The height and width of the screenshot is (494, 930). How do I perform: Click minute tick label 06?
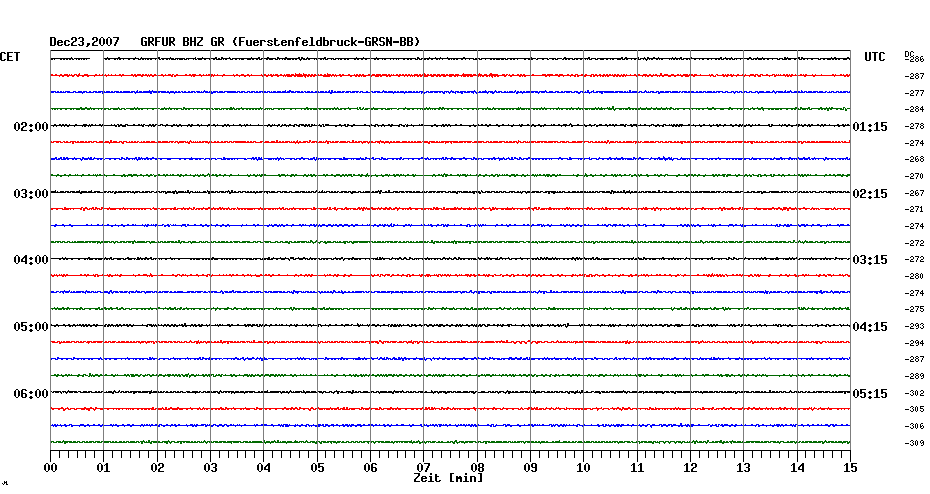pos(371,468)
